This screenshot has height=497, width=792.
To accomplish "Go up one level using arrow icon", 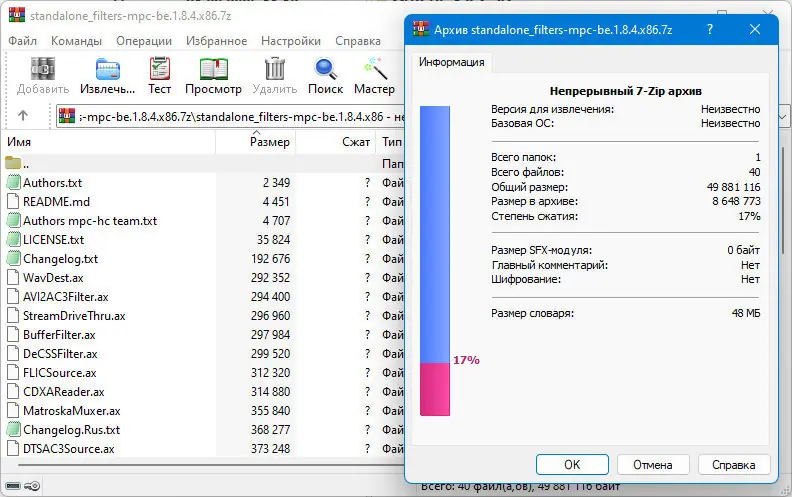I will (x=23, y=116).
